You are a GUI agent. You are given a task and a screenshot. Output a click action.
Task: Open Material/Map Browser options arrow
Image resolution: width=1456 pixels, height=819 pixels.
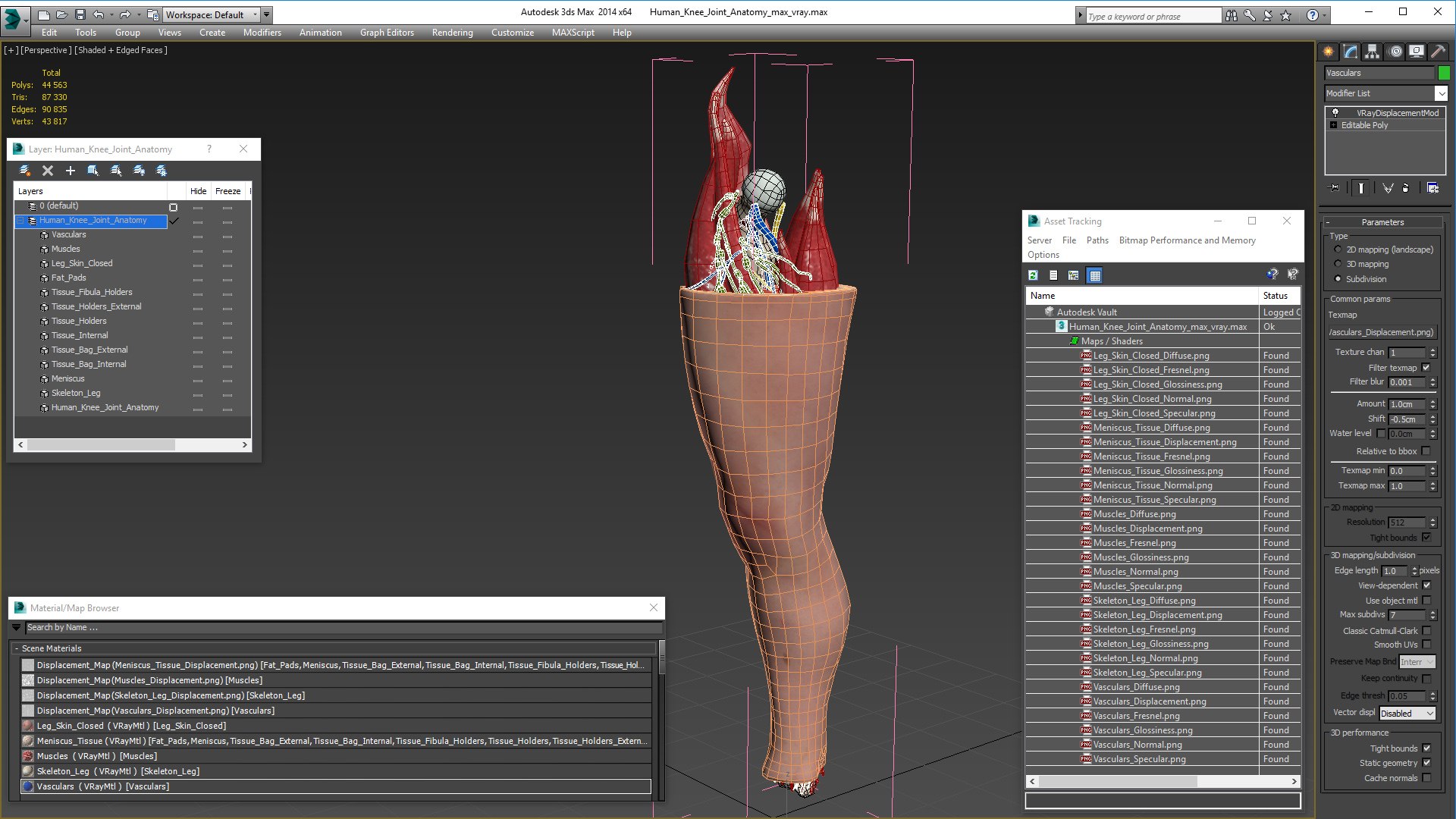coord(16,628)
